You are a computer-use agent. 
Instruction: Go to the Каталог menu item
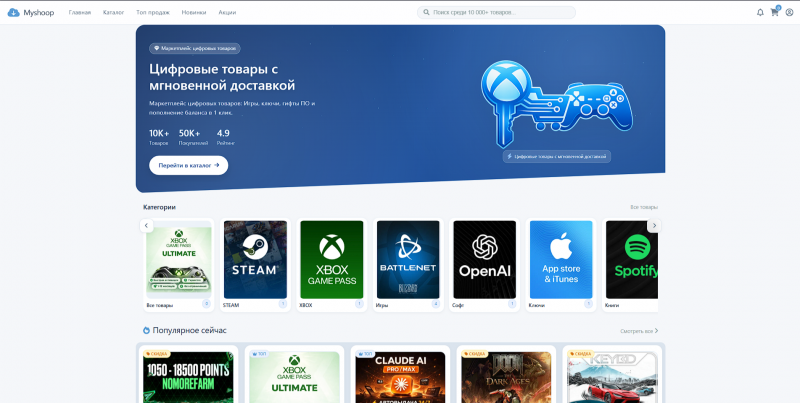tap(113, 12)
